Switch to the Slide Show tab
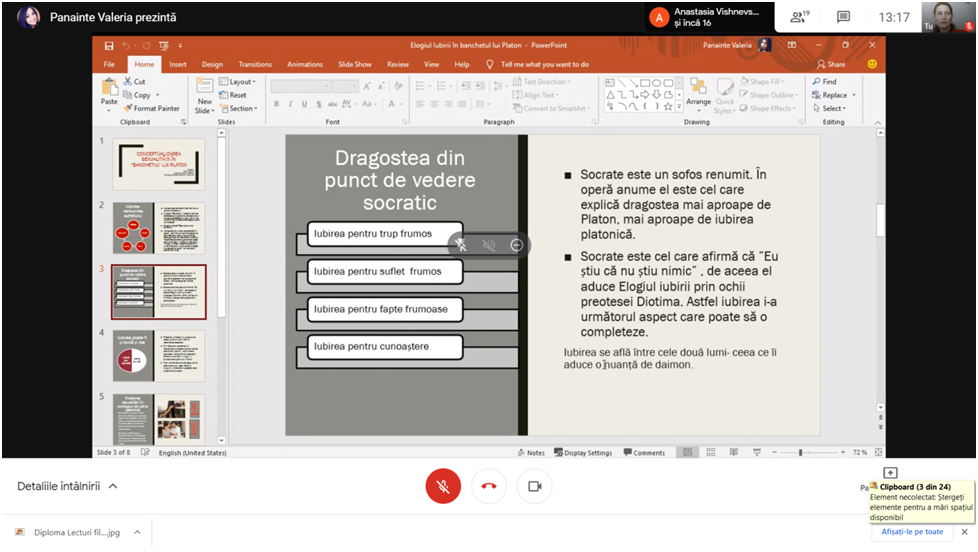 pyautogui.click(x=354, y=64)
